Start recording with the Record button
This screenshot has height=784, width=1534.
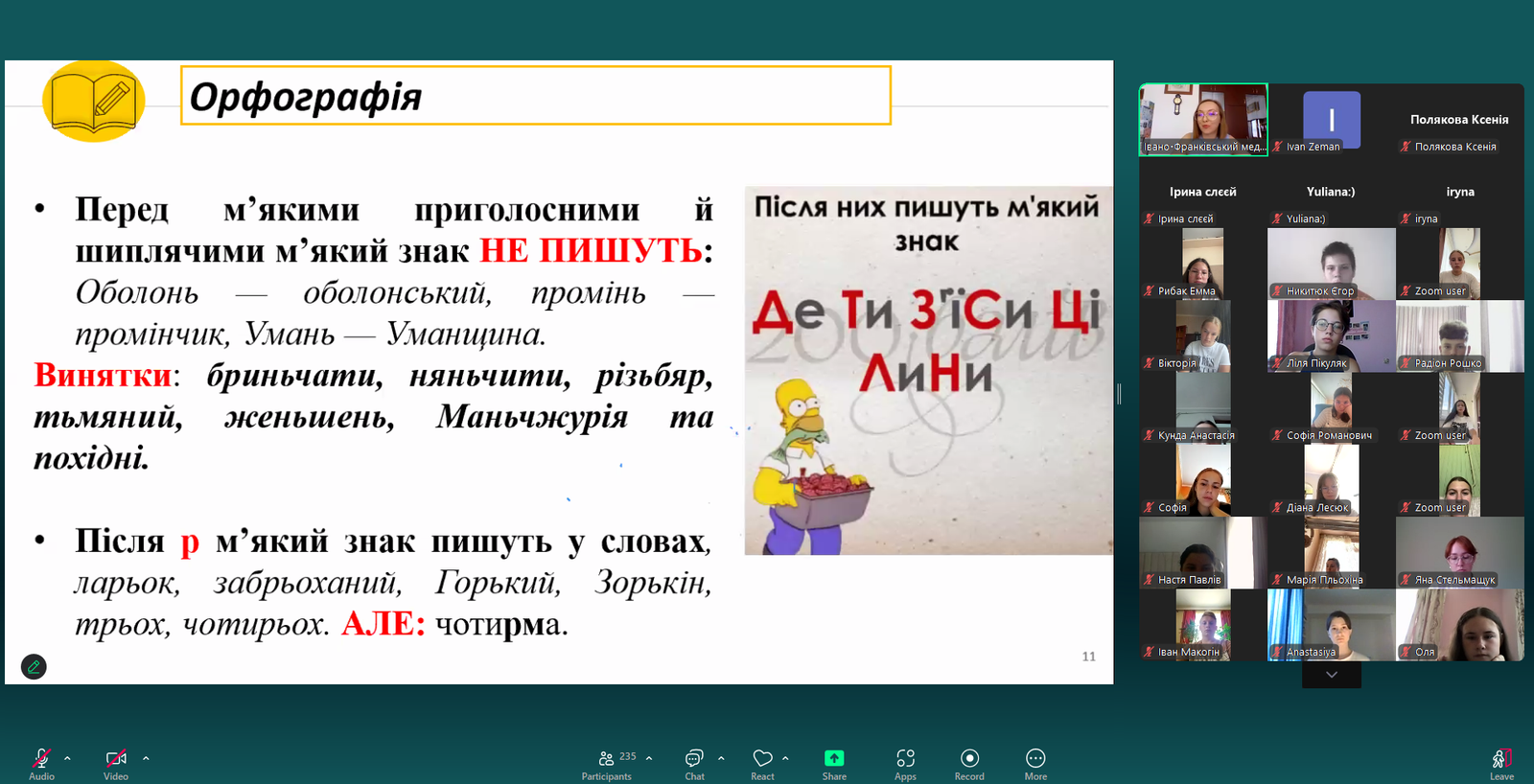tap(969, 764)
